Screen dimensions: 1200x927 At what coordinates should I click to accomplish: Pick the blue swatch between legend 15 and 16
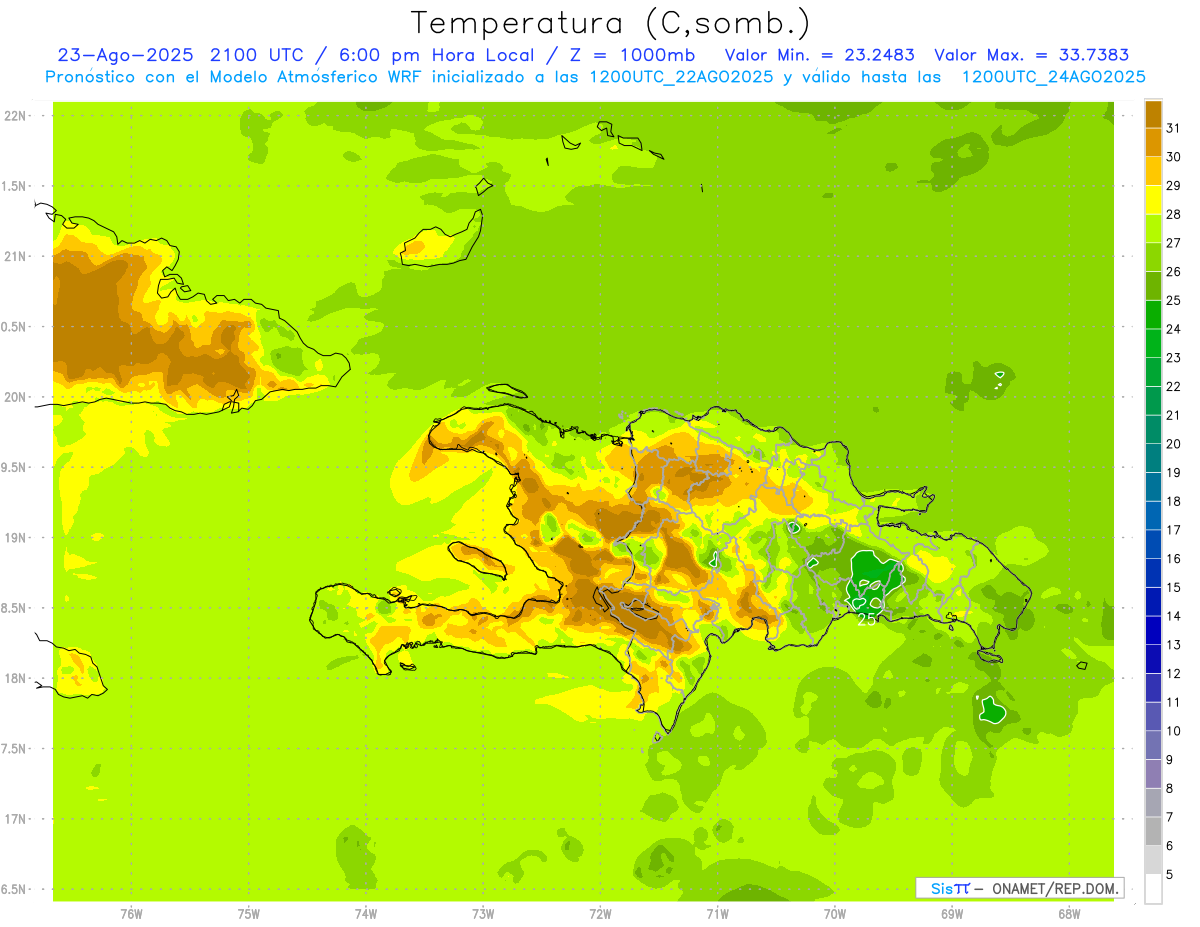click(1153, 573)
